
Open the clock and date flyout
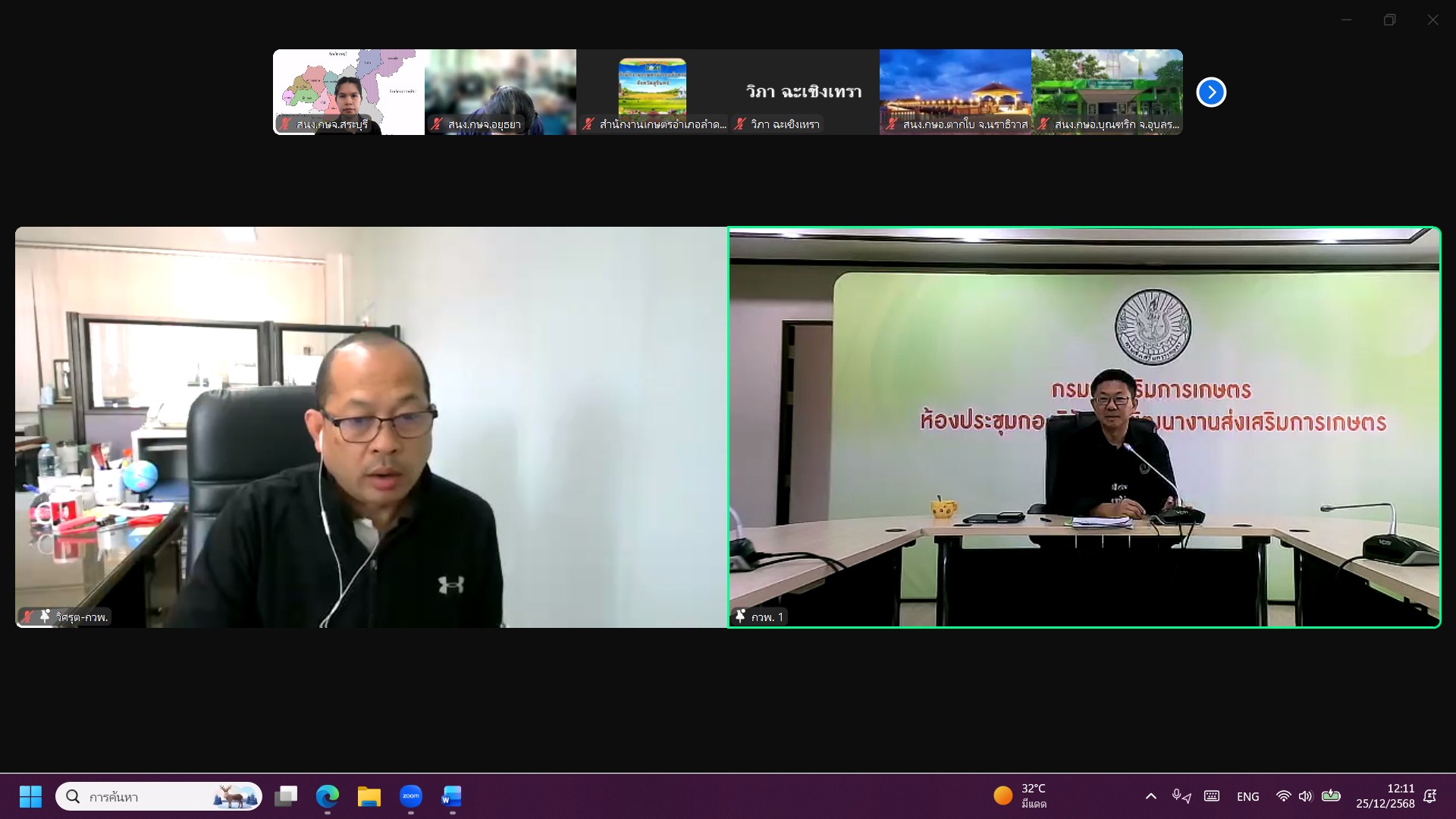tap(1385, 796)
